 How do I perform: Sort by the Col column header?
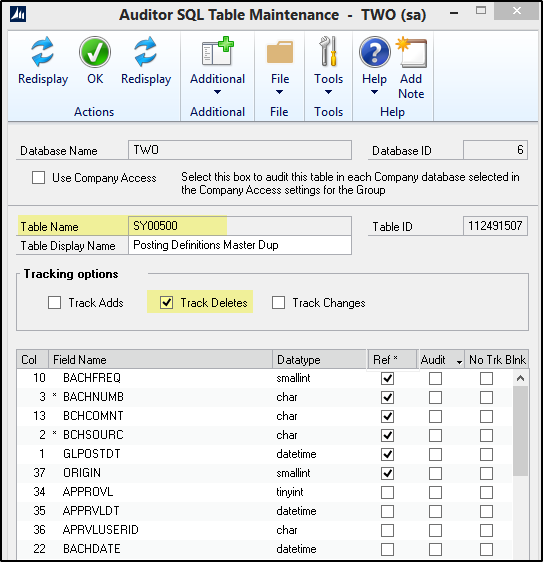33,359
